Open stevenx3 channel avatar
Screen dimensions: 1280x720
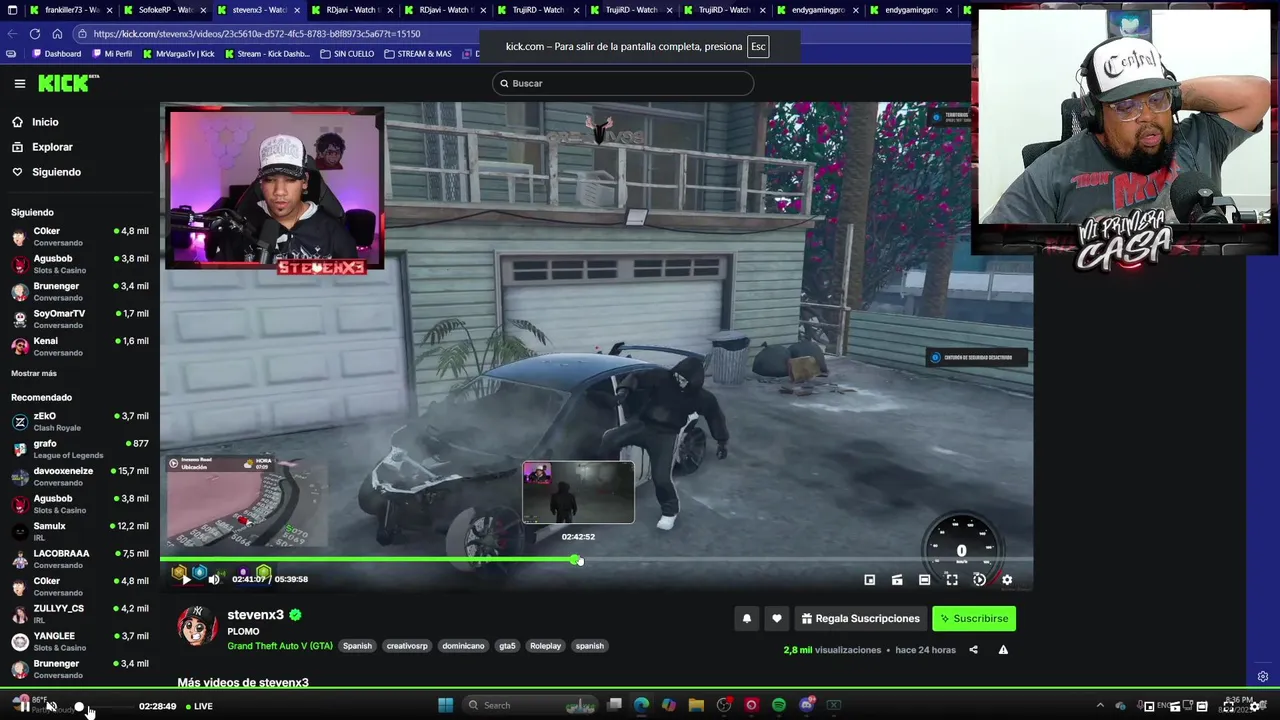click(197, 626)
